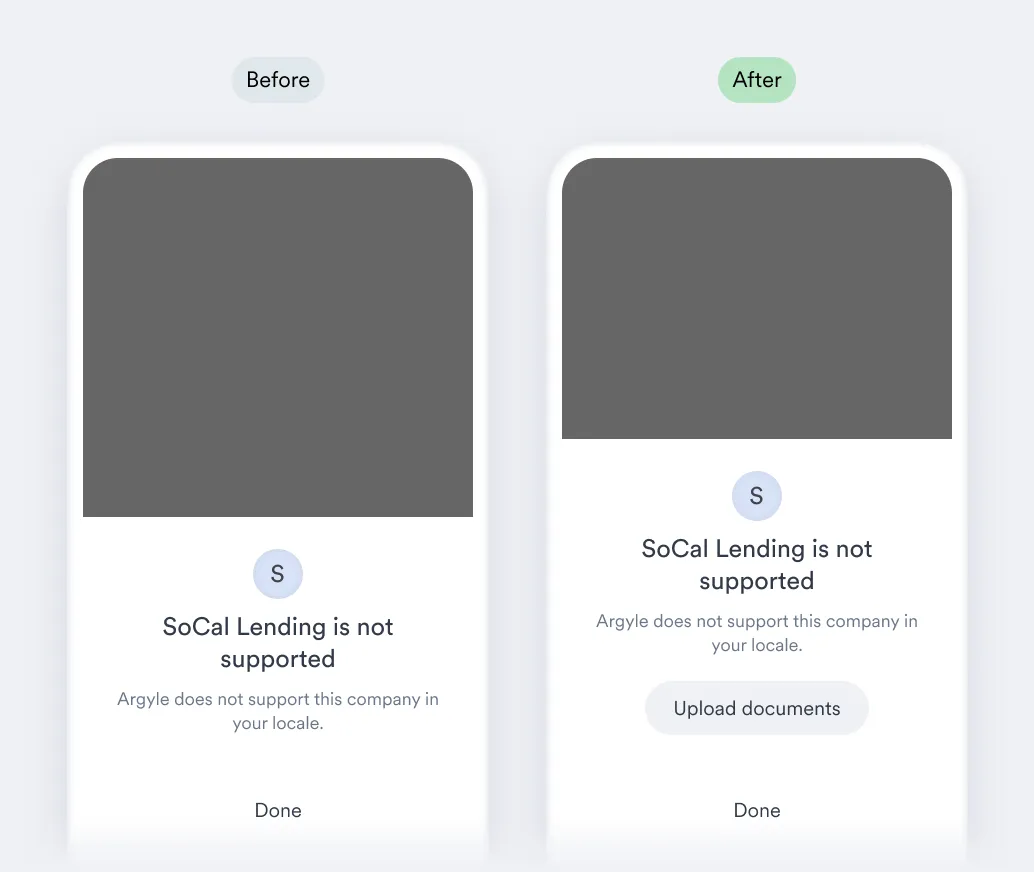Click the letter S inside After mockup avatar
Viewport: 1034px width, 872px height.
pyautogui.click(x=756, y=496)
